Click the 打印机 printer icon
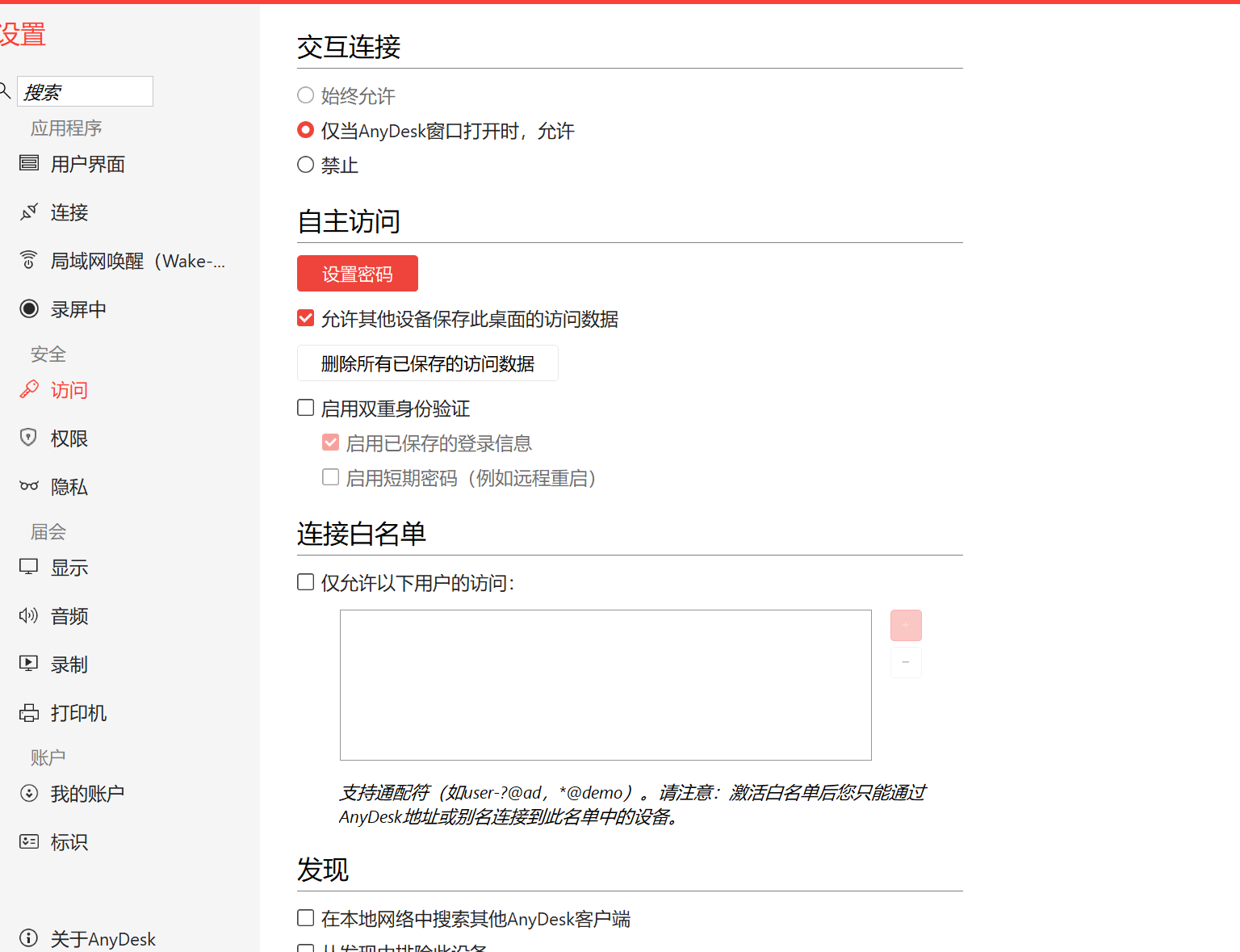This screenshot has width=1240, height=952. tap(29, 712)
